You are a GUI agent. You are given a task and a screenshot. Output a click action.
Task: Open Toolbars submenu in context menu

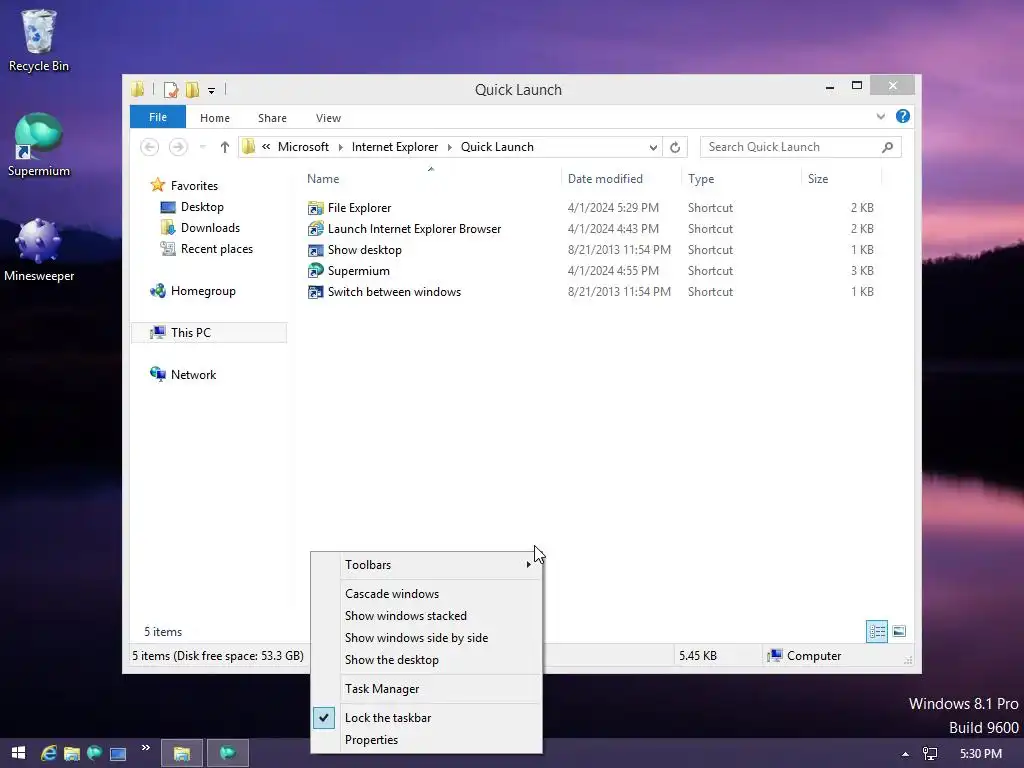pyautogui.click(x=426, y=565)
